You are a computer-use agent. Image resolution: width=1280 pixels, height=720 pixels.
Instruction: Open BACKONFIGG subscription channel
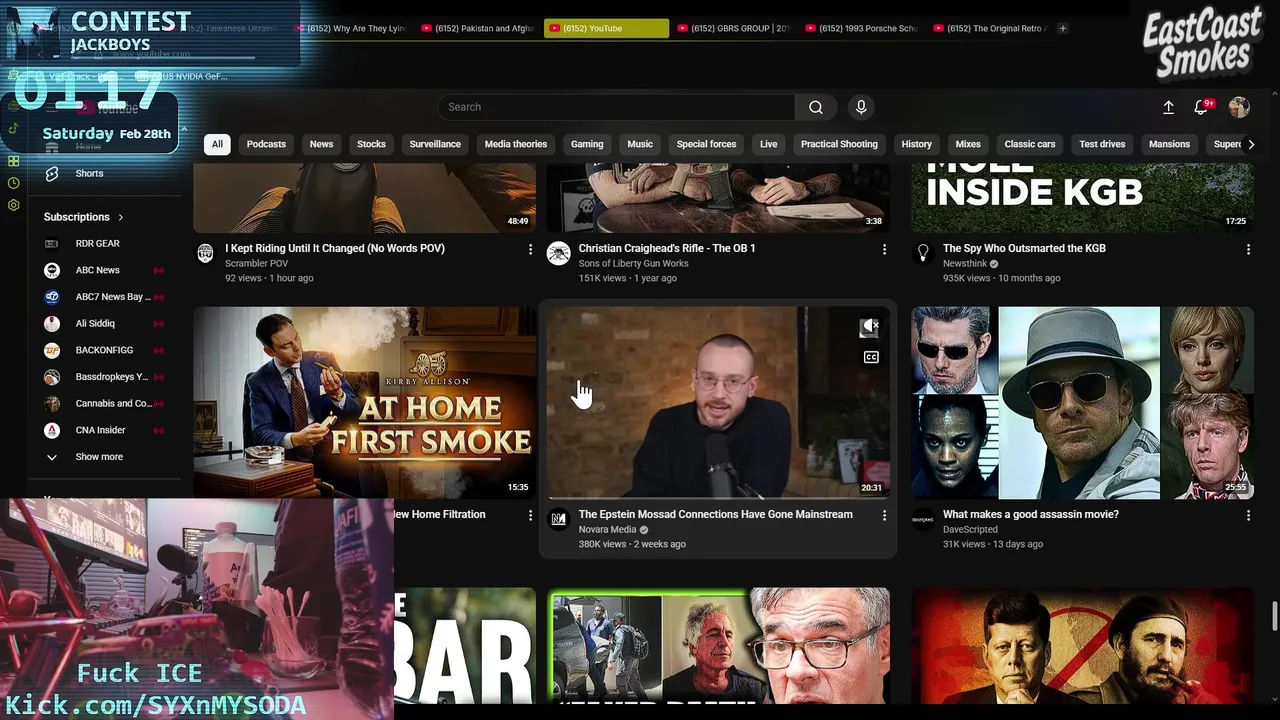pos(104,350)
